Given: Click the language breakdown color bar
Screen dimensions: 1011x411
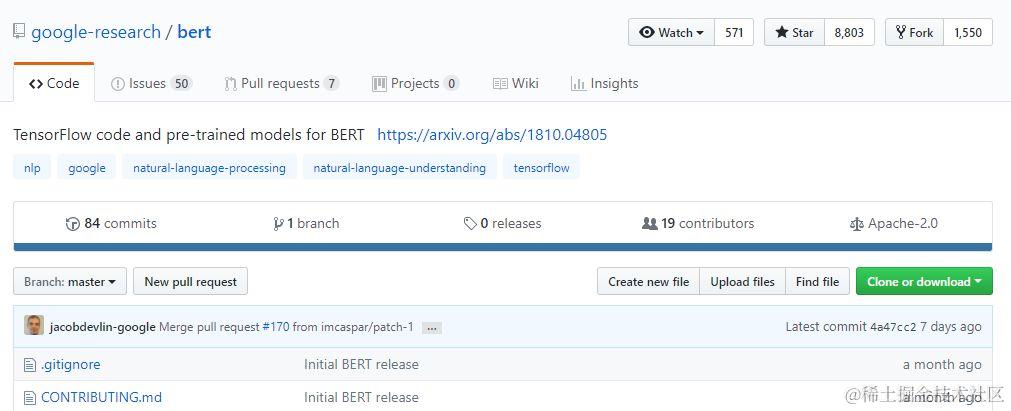Looking at the screenshot, I should point(503,247).
